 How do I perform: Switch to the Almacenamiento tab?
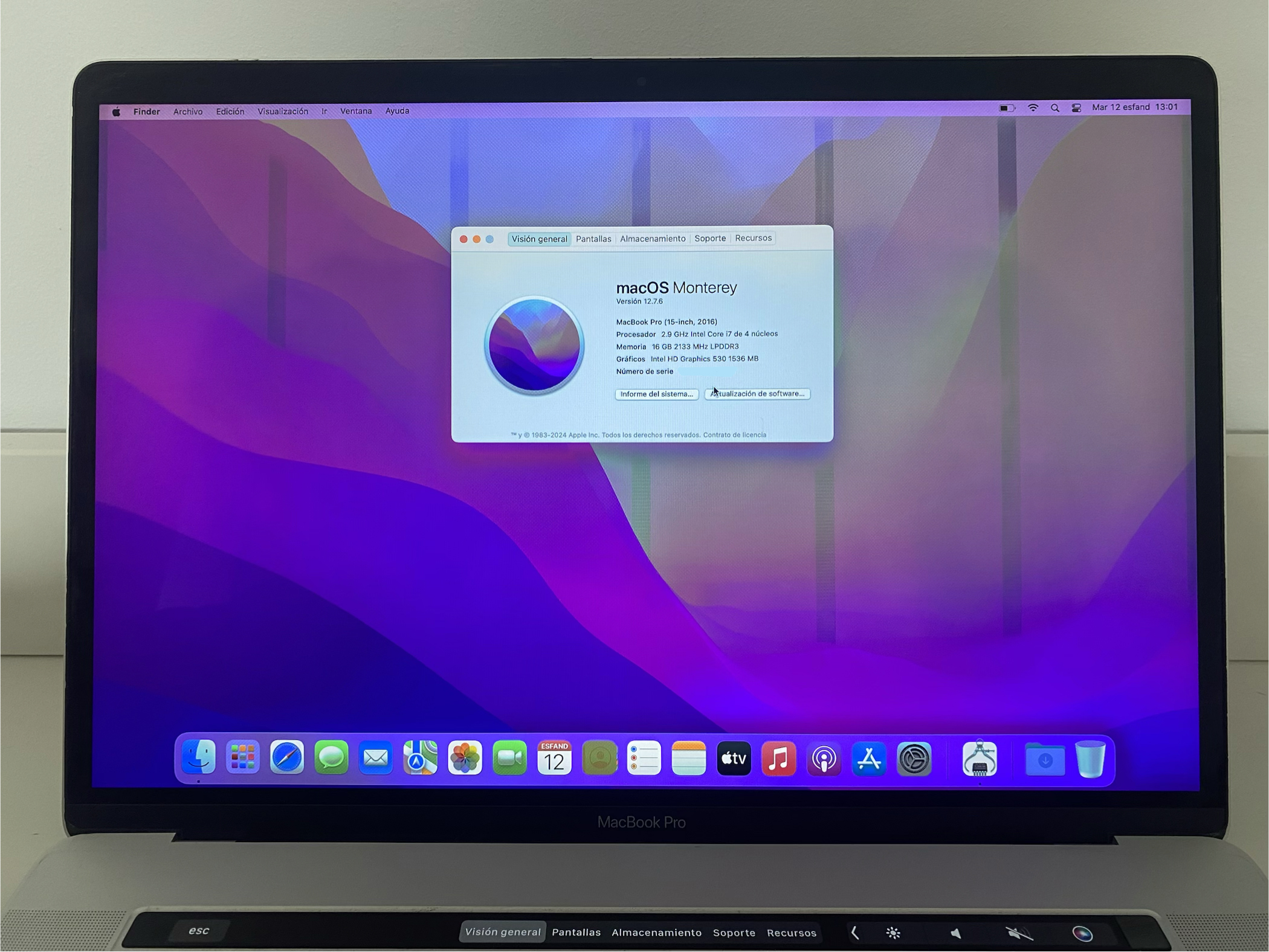[653, 239]
